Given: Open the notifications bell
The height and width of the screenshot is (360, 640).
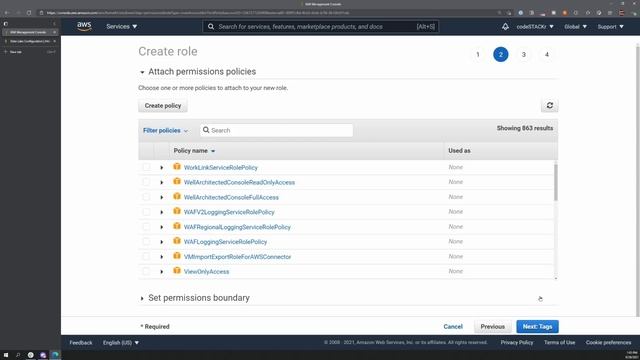Looking at the screenshot, I should pyautogui.click(x=505, y=27).
